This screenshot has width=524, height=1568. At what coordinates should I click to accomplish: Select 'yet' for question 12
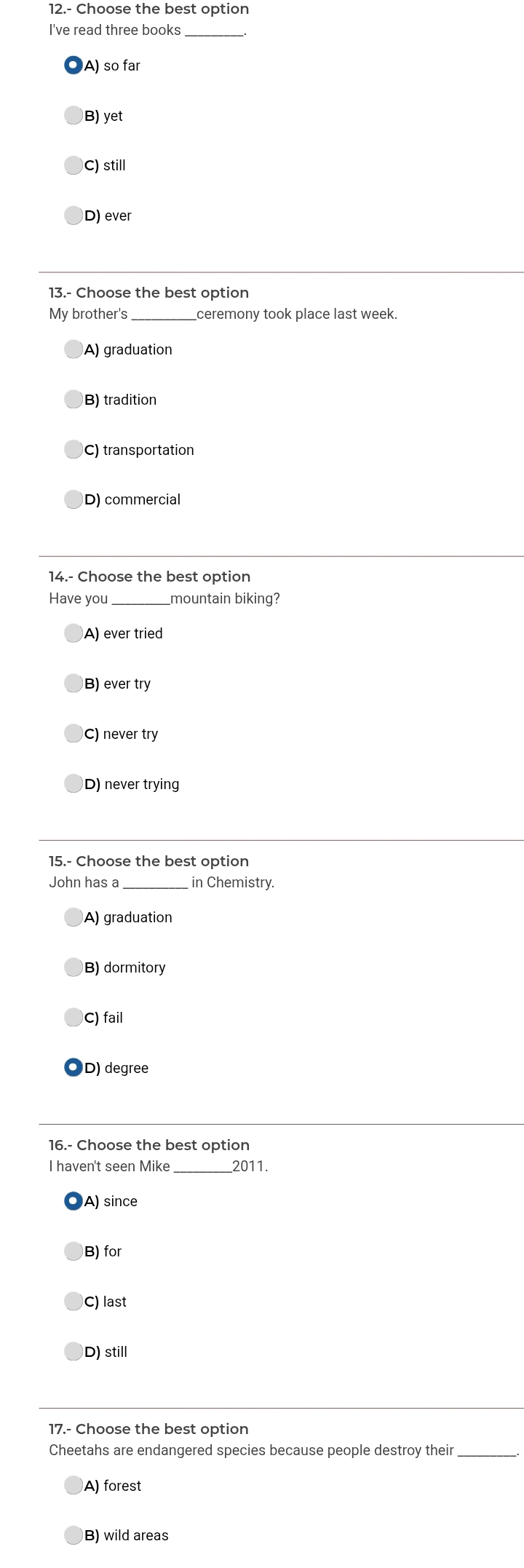(74, 115)
